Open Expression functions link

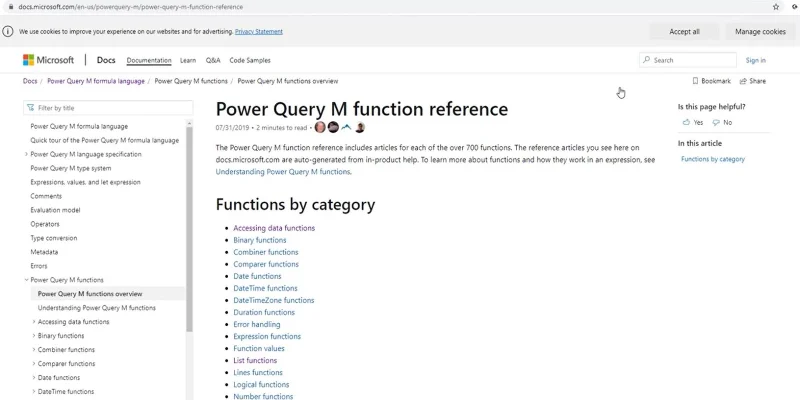tap(267, 336)
